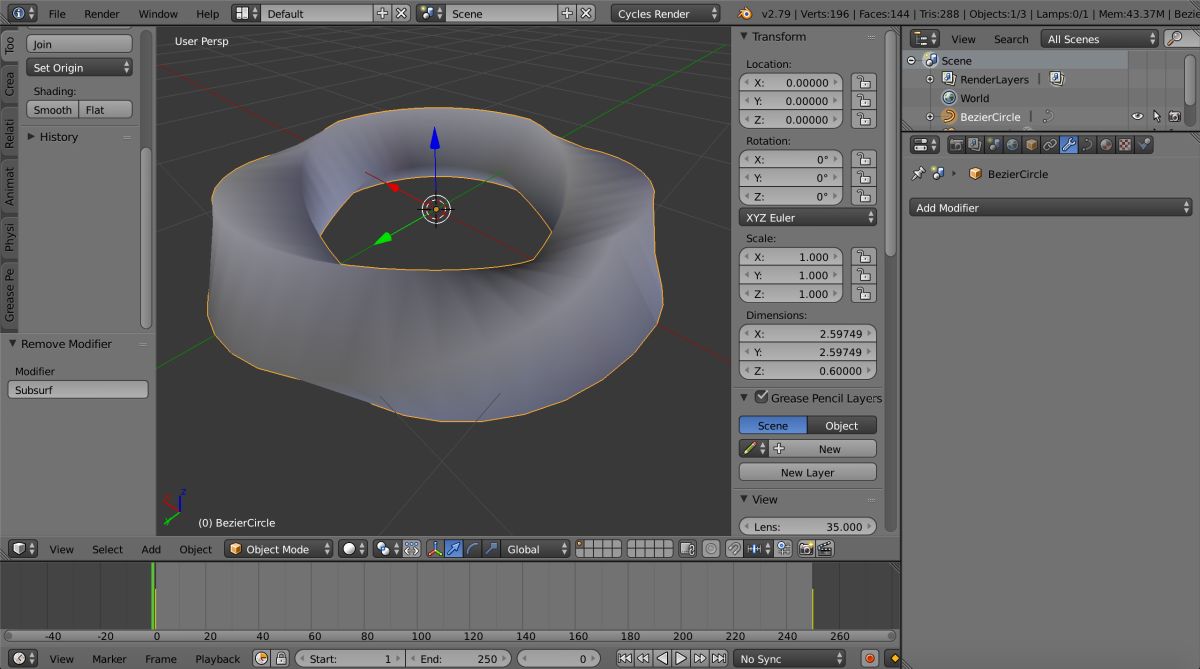Toggle the automatic keyframe record button
This screenshot has width=1200, height=669.
869,658
